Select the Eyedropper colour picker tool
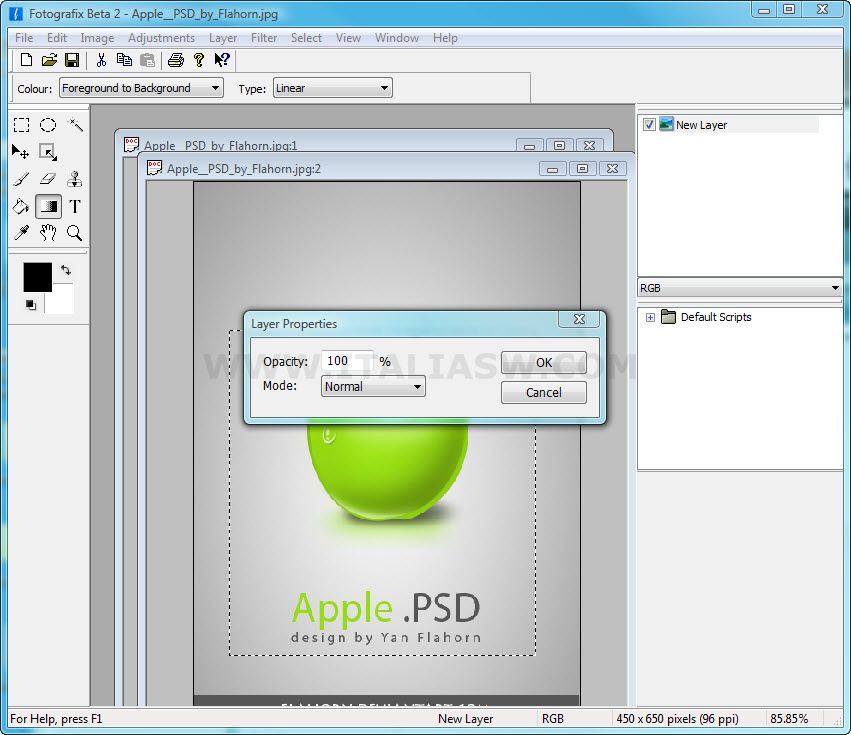This screenshot has width=851, height=735. pos(21,233)
